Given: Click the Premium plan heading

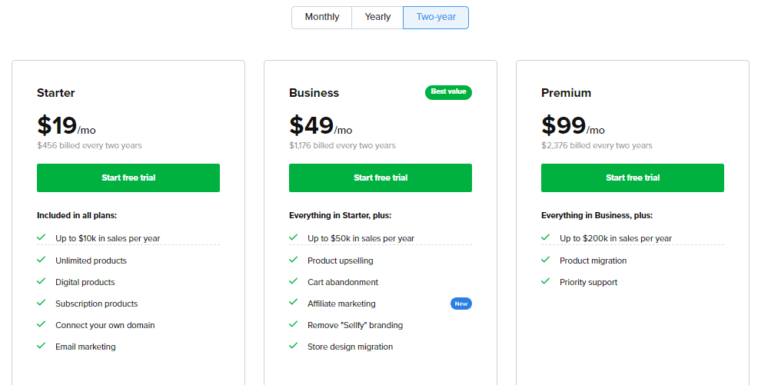Looking at the screenshot, I should coord(566,93).
